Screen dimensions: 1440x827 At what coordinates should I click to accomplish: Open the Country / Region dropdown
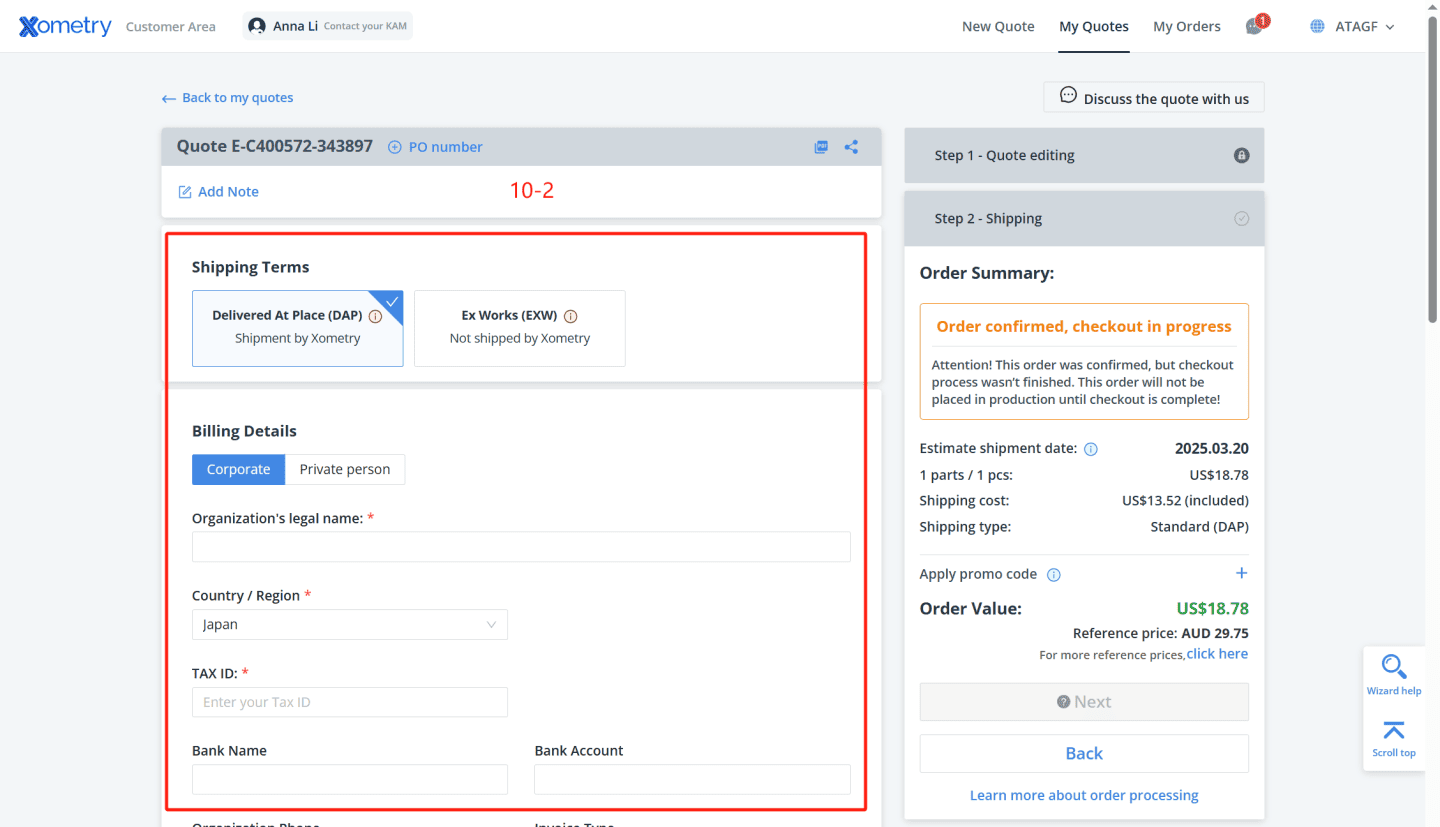[349, 624]
